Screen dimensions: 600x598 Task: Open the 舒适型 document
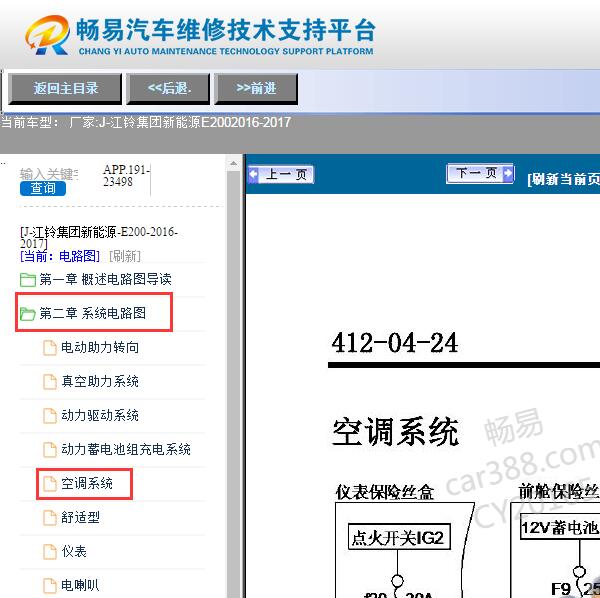(80, 518)
